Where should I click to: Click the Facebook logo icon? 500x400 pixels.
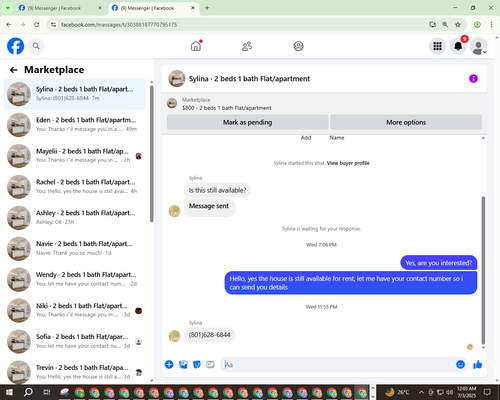coord(16,46)
